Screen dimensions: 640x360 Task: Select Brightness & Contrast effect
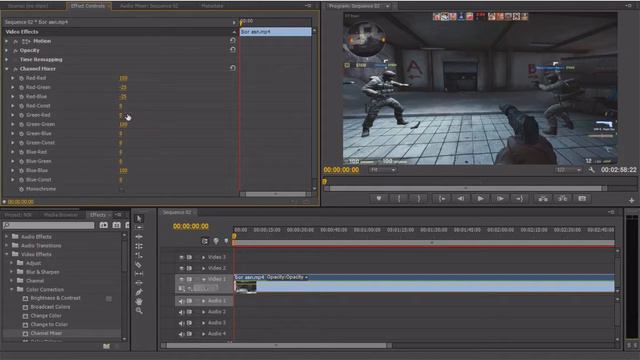pos(56,298)
